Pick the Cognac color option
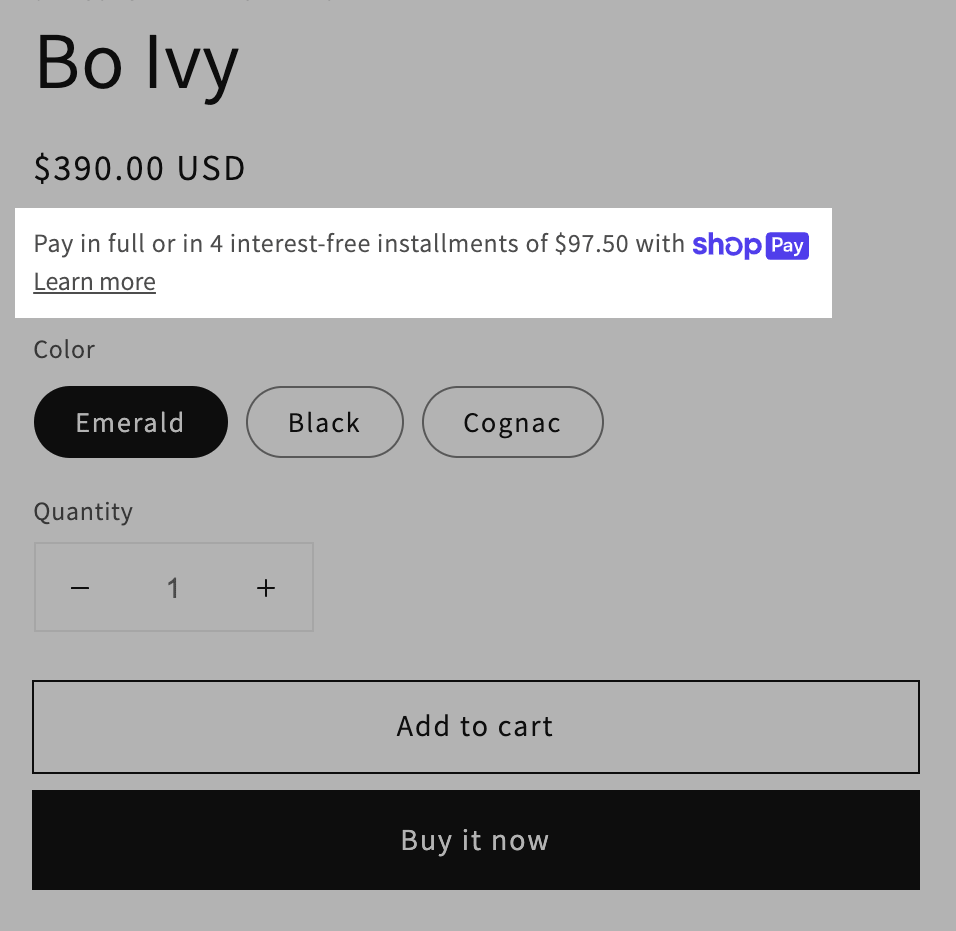The image size is (956, 931). coord(512,422)
